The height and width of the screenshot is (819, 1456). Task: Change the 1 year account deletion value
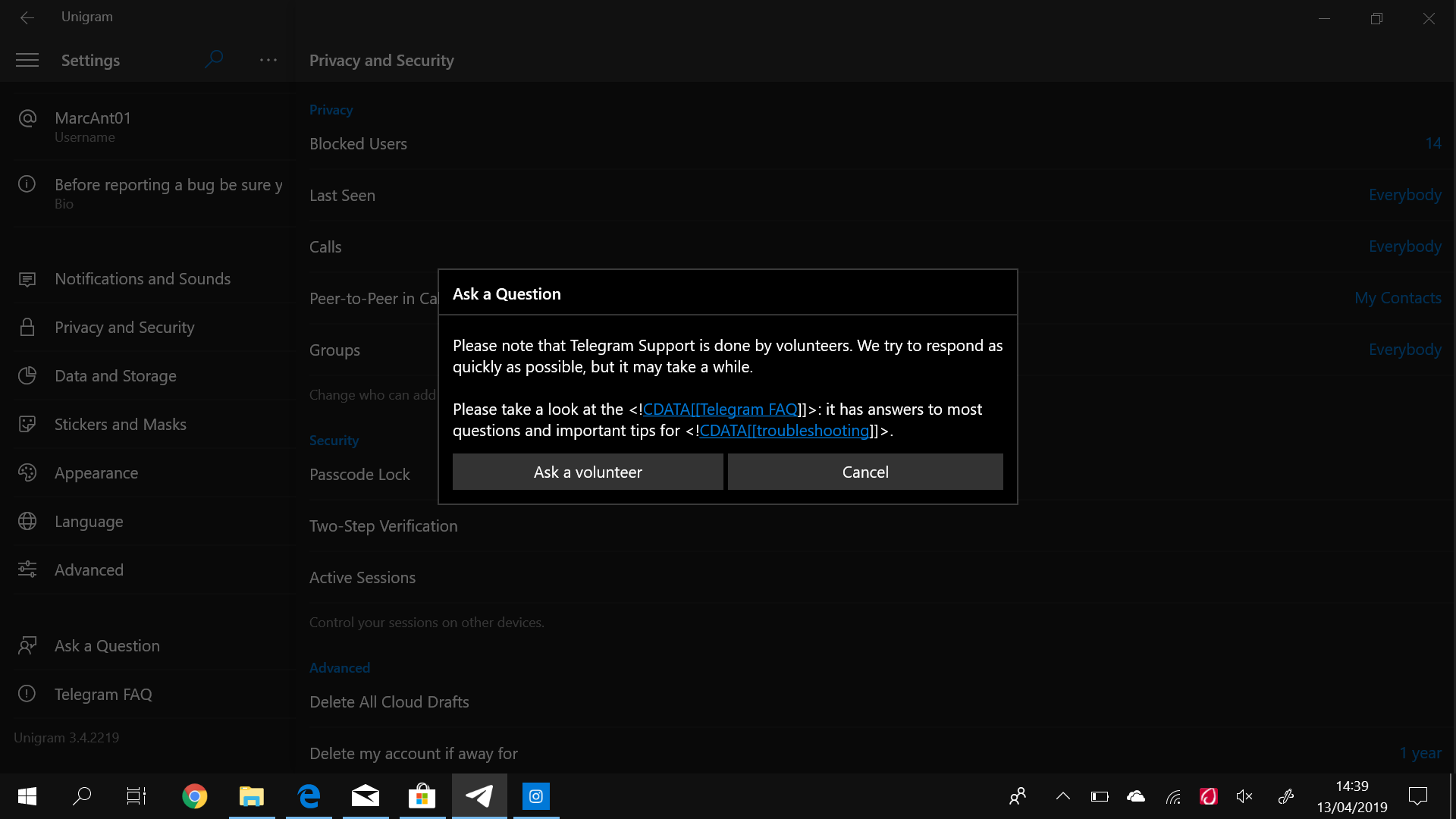click(x=1420, y=753)
